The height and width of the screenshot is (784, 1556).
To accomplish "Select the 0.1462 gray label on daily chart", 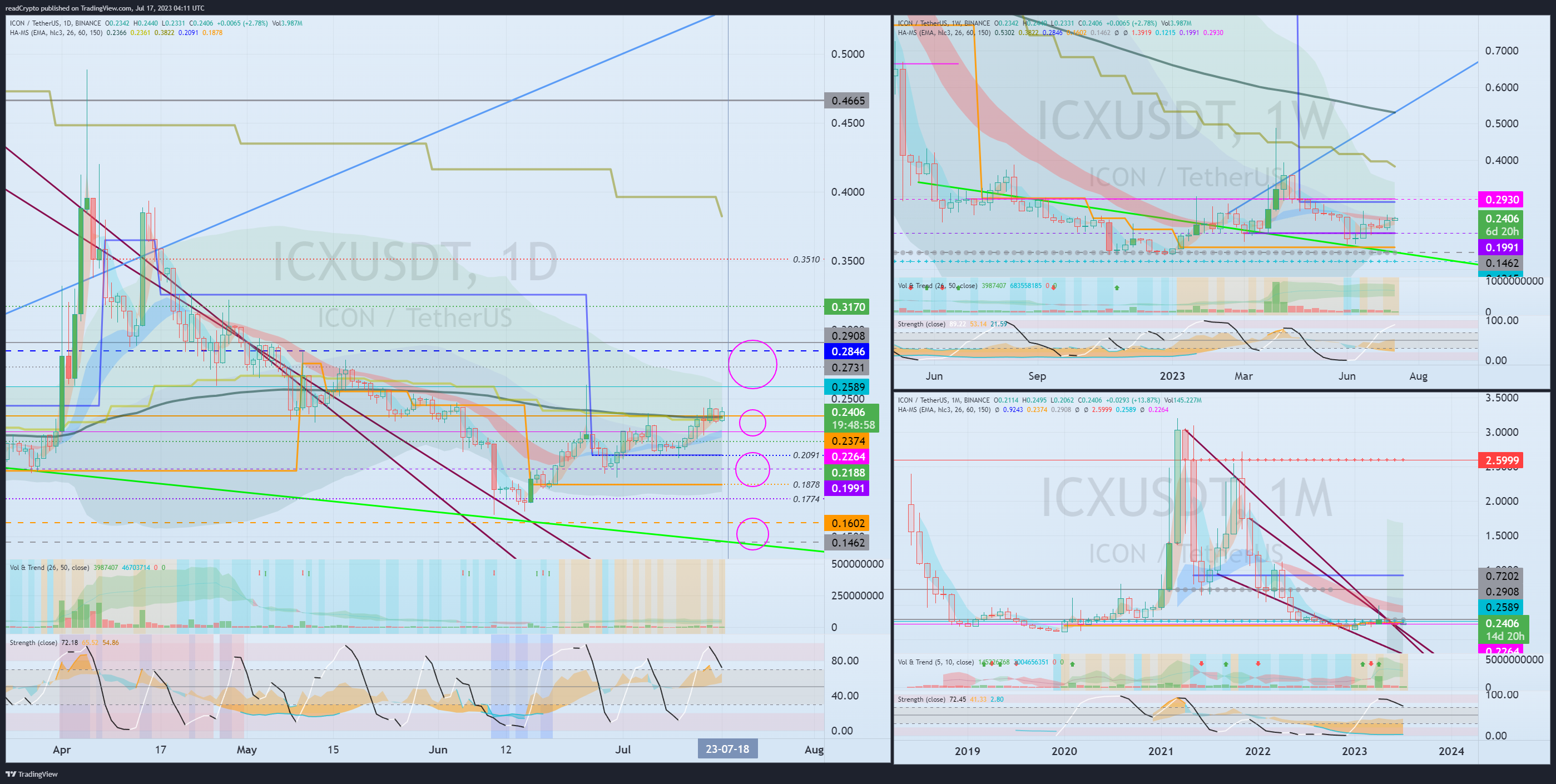I will 847,542.
